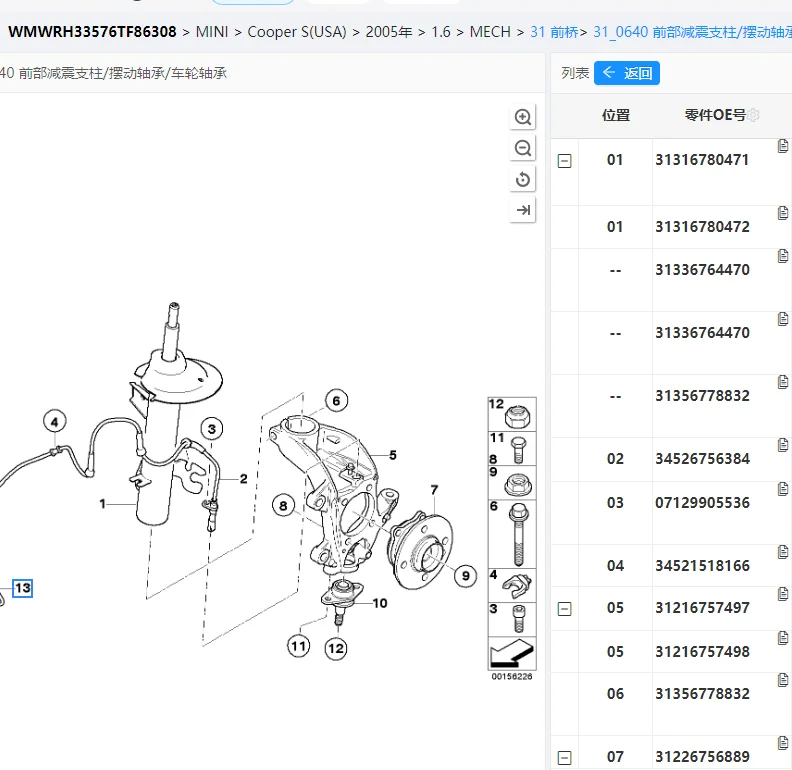Image resolution: width=792 pixels, height=770 pixels.
Task: Click the bolt thumbnail numbered 11 and 8
Action: (x=512, y=448)
